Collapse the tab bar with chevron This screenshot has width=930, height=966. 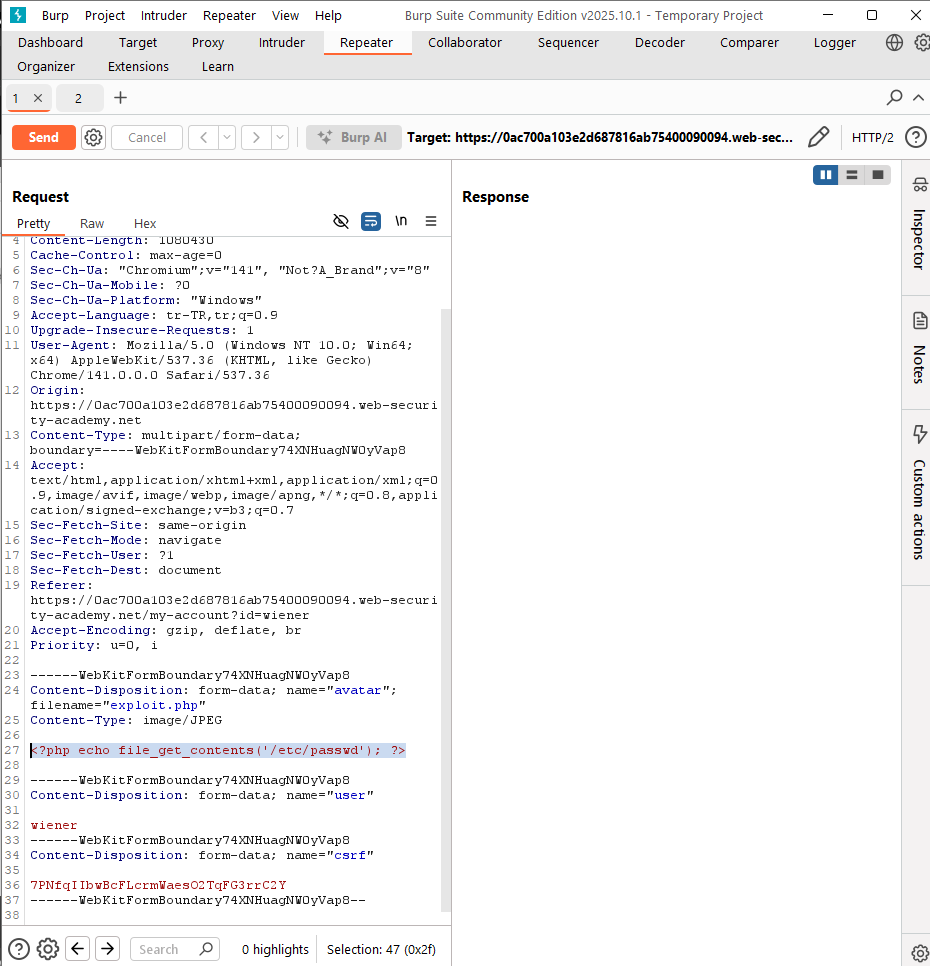[918, 97]
